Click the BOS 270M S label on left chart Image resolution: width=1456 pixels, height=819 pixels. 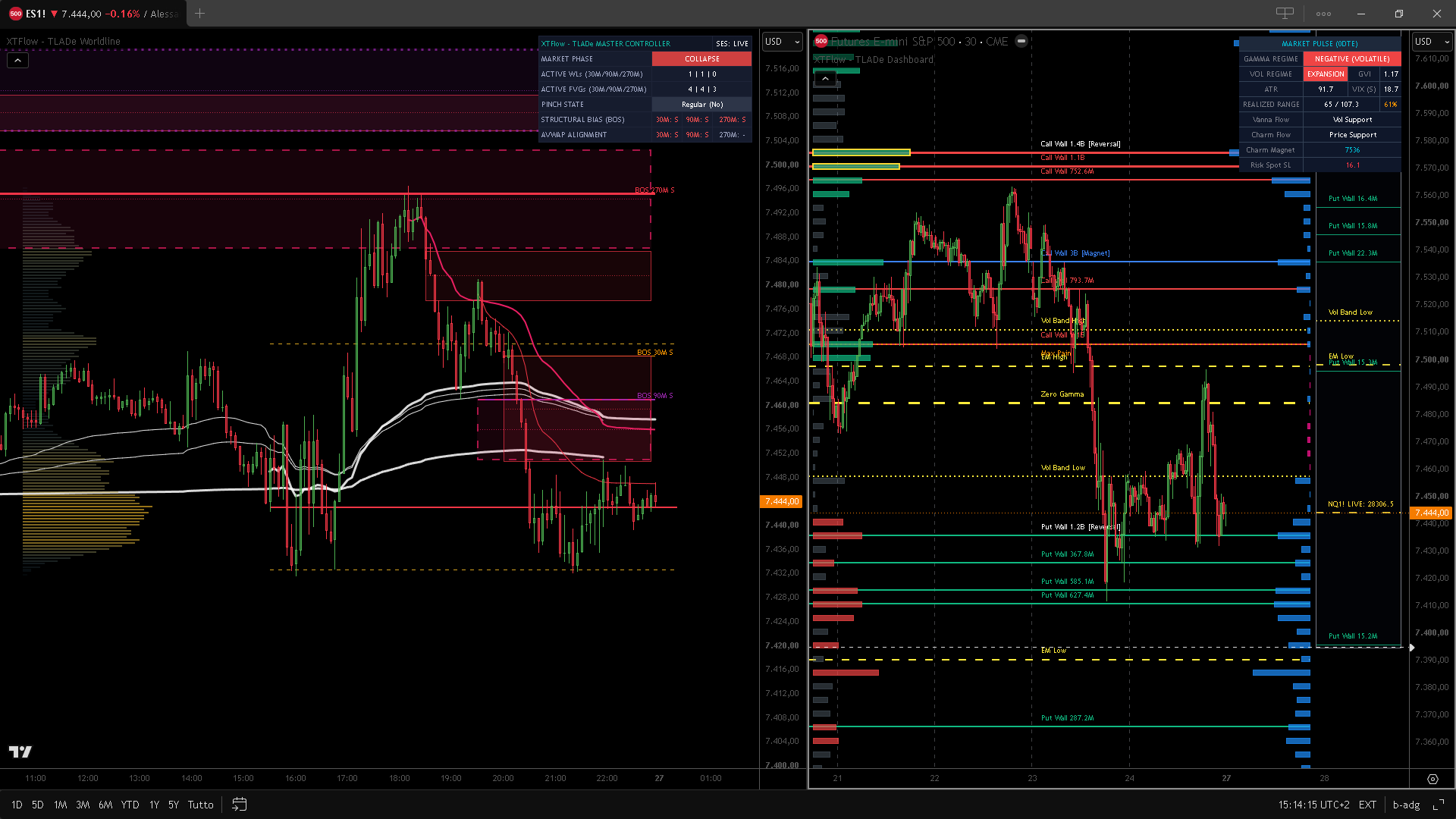654,190
